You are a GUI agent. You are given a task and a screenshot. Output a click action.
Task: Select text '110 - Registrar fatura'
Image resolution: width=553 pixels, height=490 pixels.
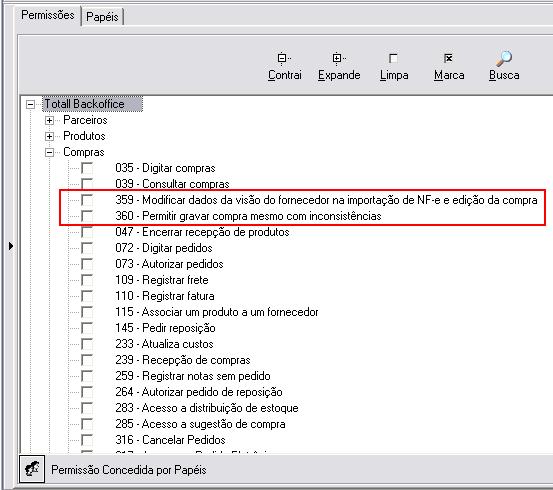point(165,296)
